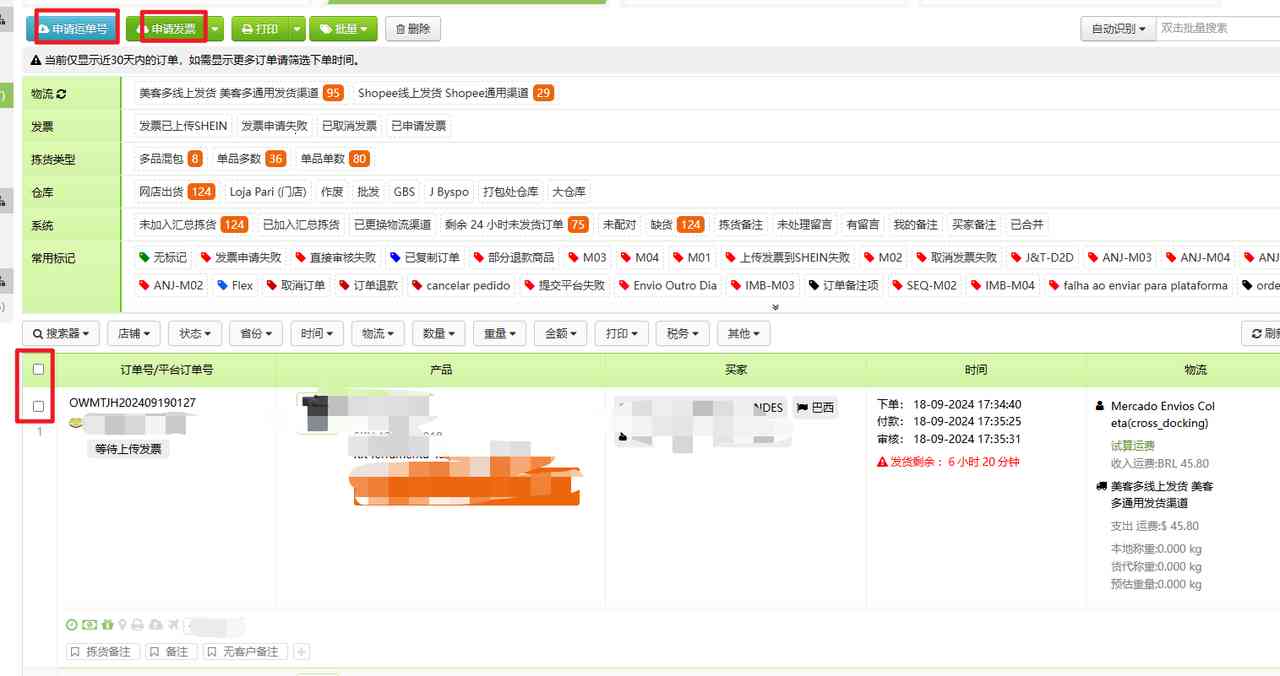Image resolution: width=1280 pixels, height=676 pixels.
Task: Click the green banknote payment icon
Action: click(x=89, y=625)
